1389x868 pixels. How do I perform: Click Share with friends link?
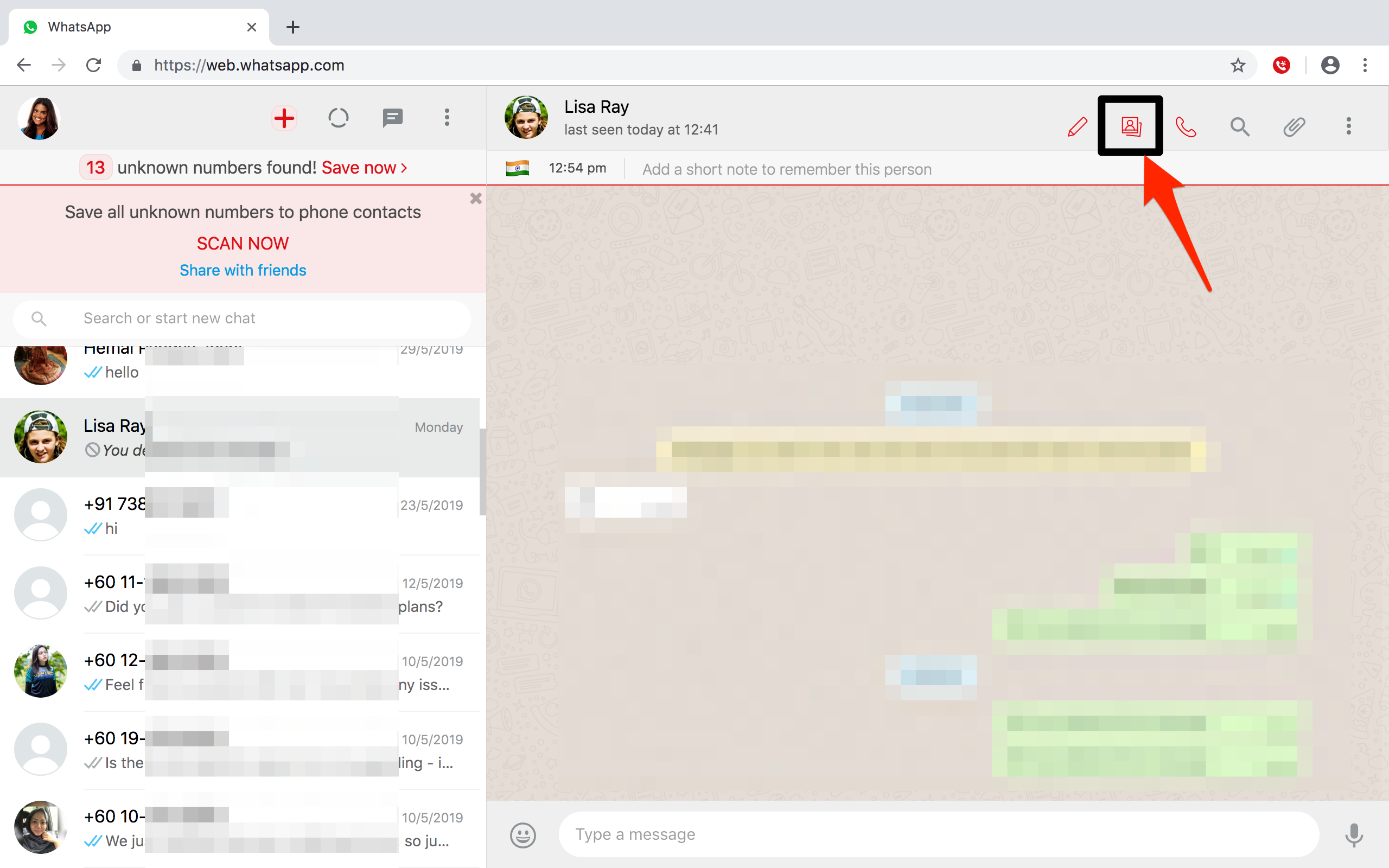pyautogui.click(x=243, y=270)
